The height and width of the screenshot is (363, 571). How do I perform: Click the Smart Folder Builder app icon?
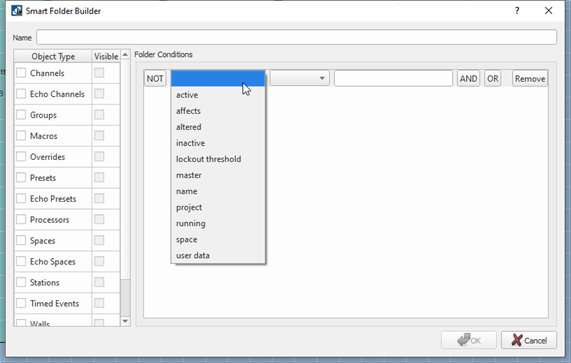click(x=17, y=11)
